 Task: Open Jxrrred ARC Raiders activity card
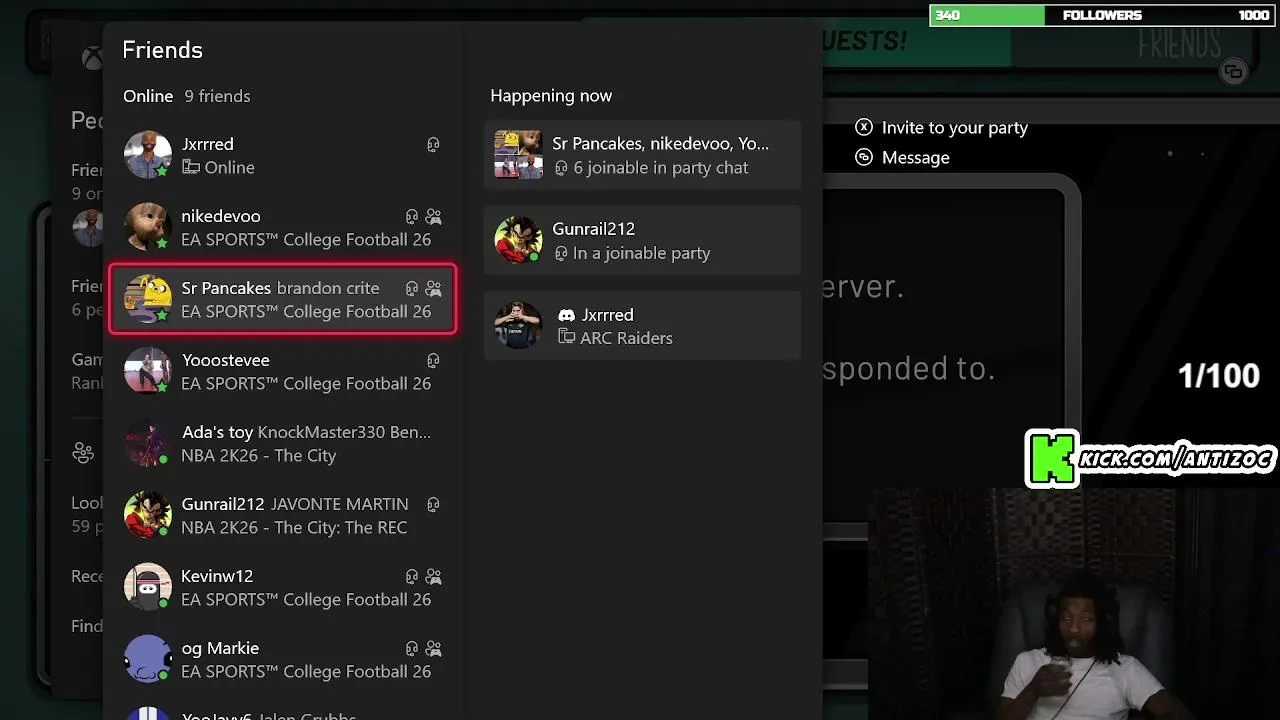point(642,326)
